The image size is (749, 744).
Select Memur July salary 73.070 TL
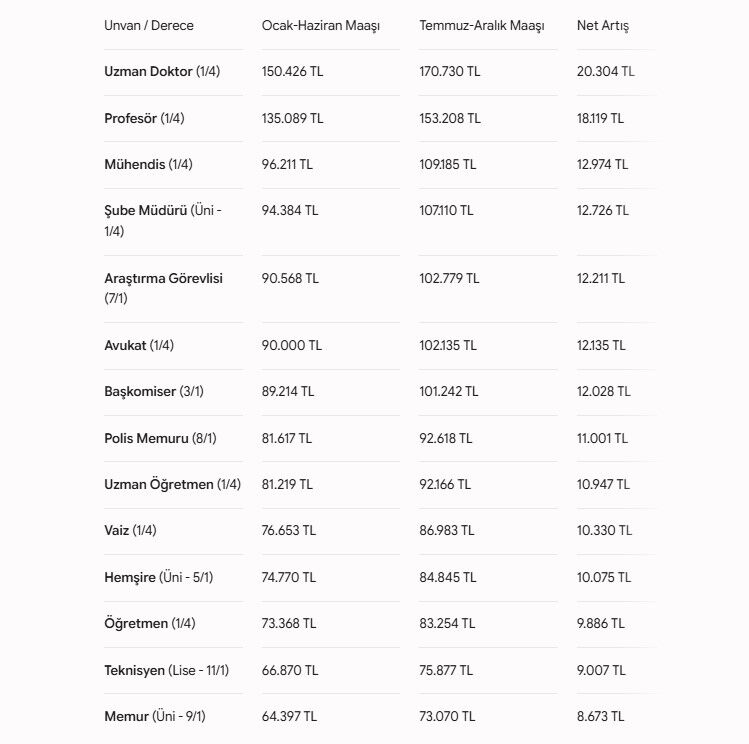point(447,716)
